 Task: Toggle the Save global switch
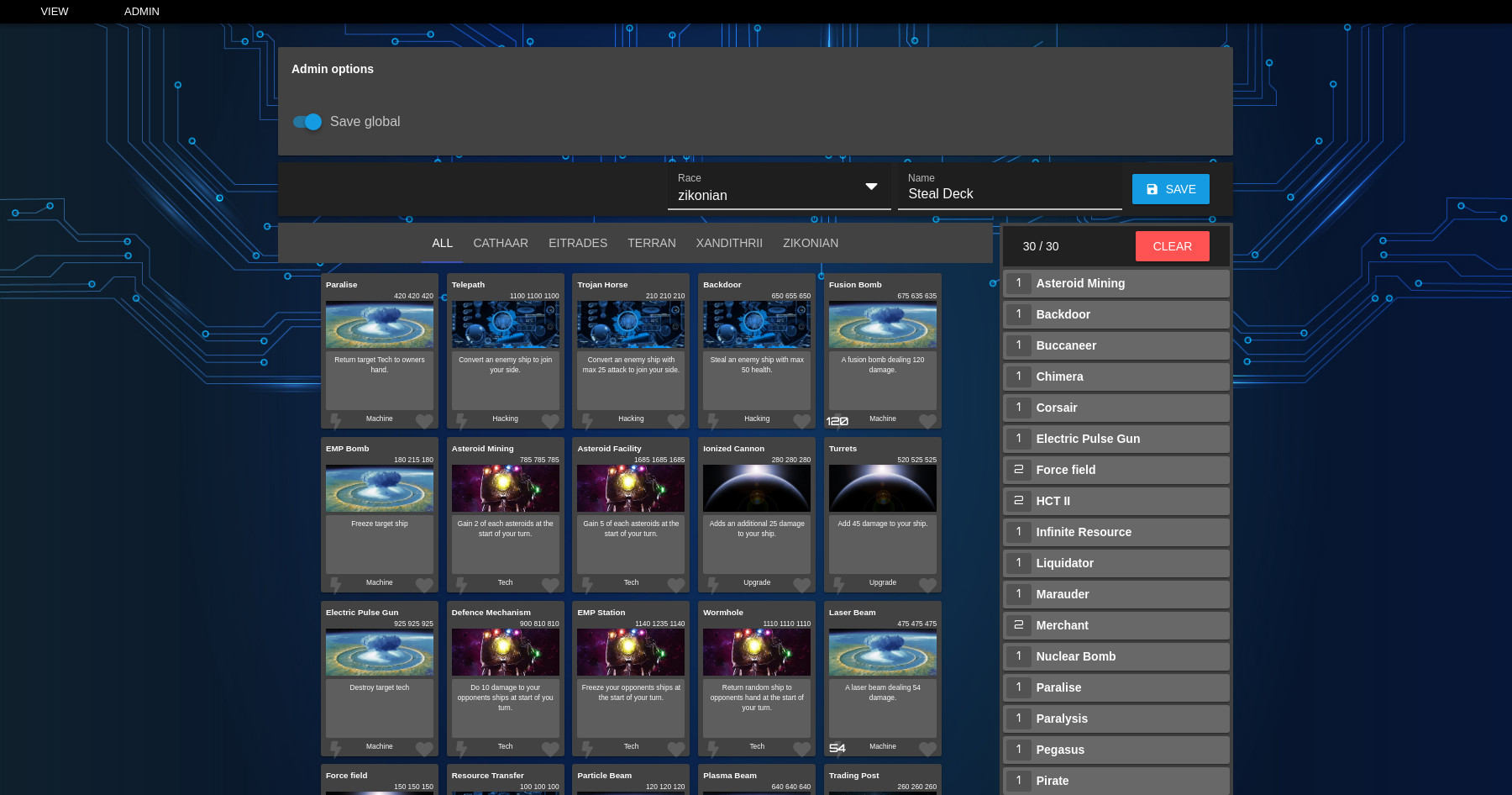pyautogui.click(x=307, y=122)
